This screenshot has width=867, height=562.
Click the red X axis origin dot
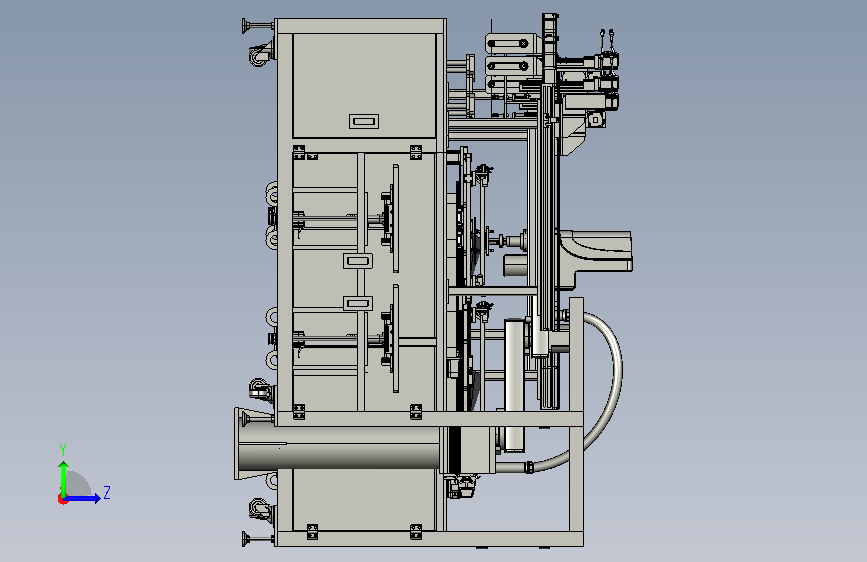(62, 499)
